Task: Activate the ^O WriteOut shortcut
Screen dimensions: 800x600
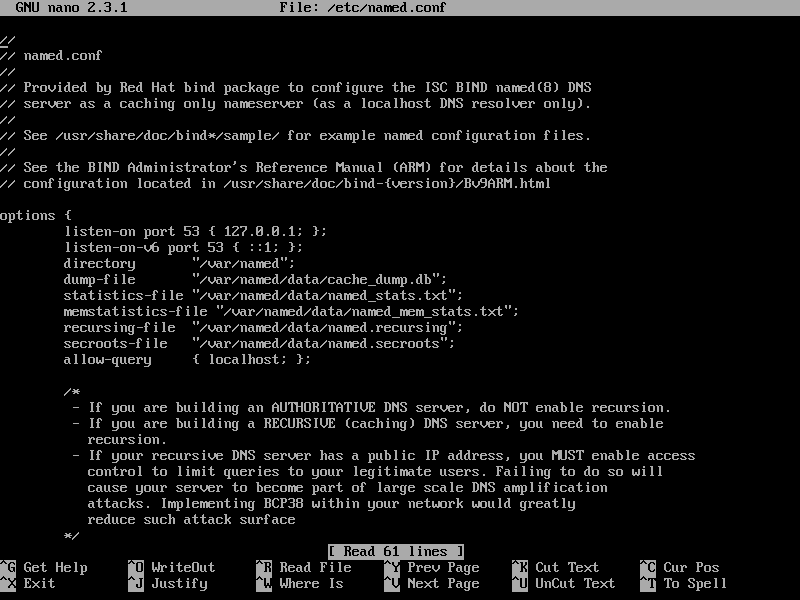Action: click(x=171, y=567)
